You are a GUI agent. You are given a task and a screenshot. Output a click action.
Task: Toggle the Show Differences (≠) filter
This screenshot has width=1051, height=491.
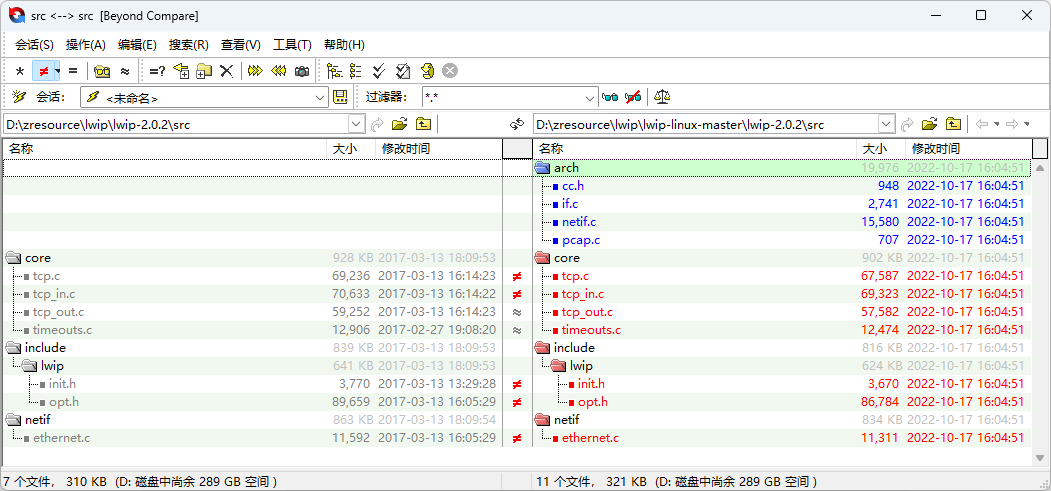[x=44, y=71]
